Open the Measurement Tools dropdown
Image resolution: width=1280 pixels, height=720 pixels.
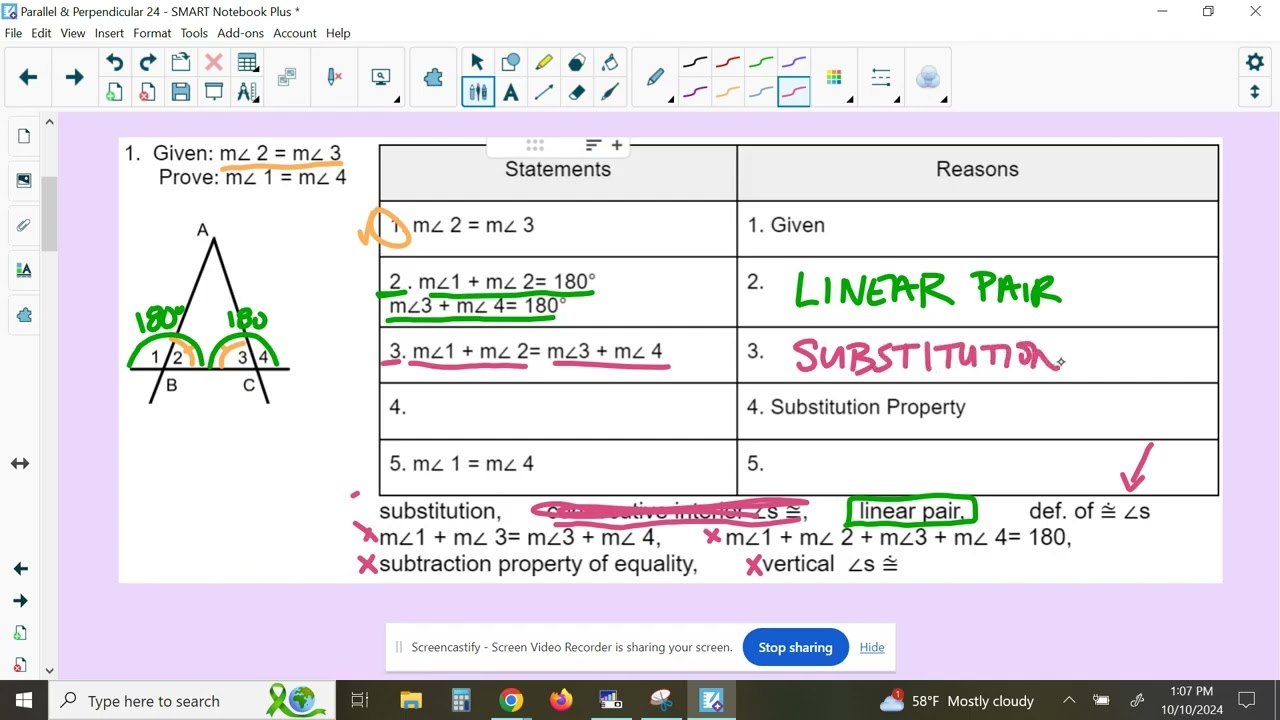pos(247,92)
